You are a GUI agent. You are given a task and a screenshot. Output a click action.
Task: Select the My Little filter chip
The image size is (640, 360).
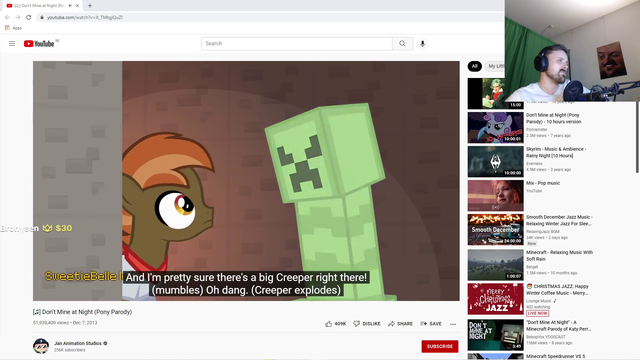495,66
